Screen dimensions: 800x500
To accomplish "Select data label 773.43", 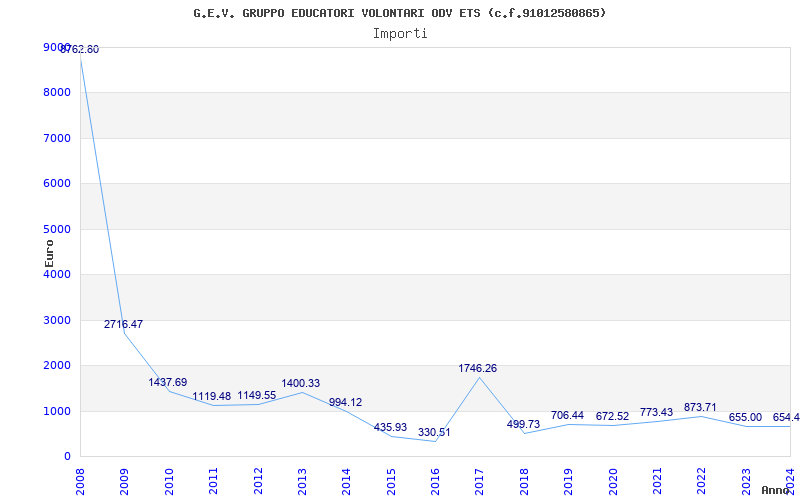I will click(657, 412).
